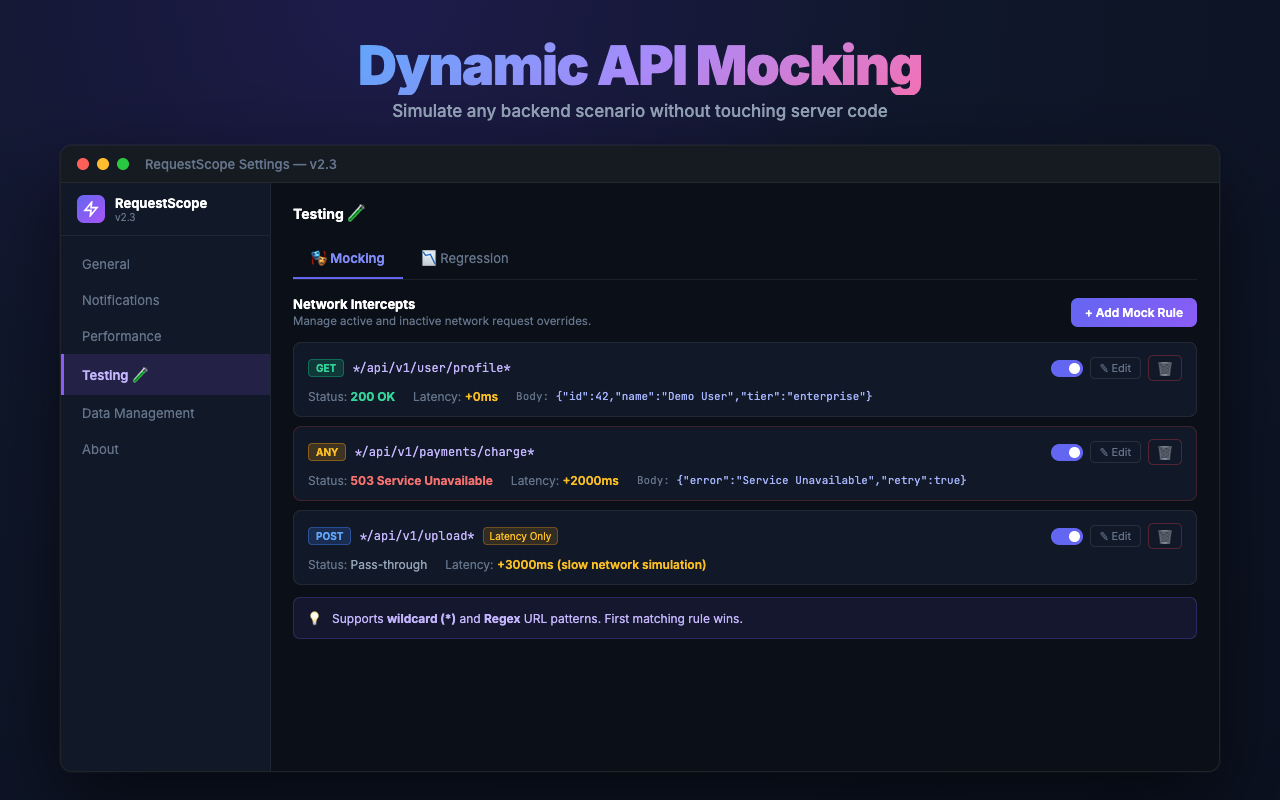
Task: Click the +0ms latency value
Action: click(481, 396)
